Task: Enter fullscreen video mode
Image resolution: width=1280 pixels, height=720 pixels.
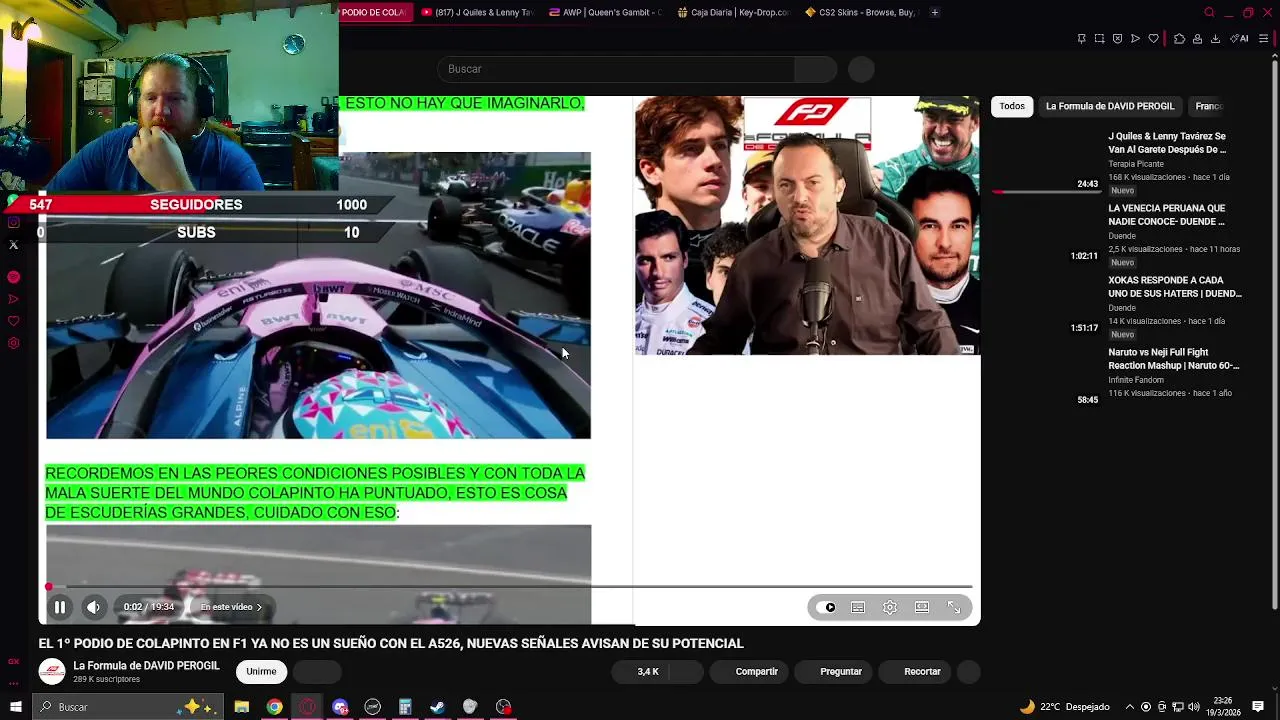Action: pos(954,607)
